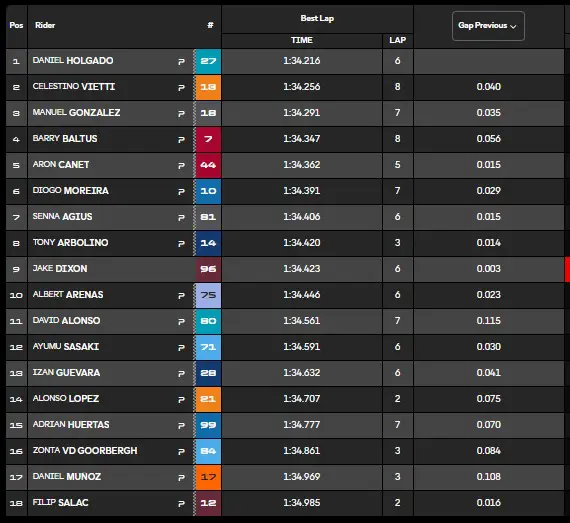Click the Best Lap column header
This screenshot has width=570, height=523.
coord(317,18)
